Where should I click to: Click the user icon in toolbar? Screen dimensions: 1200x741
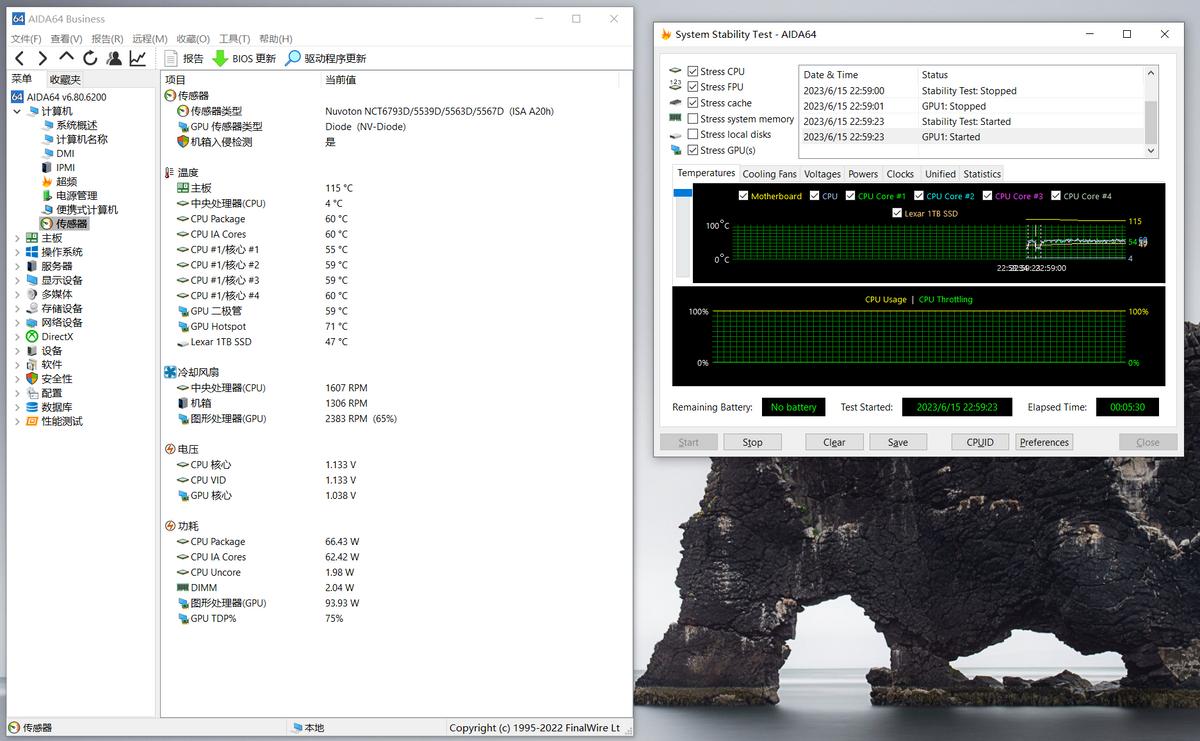[114, 58]
